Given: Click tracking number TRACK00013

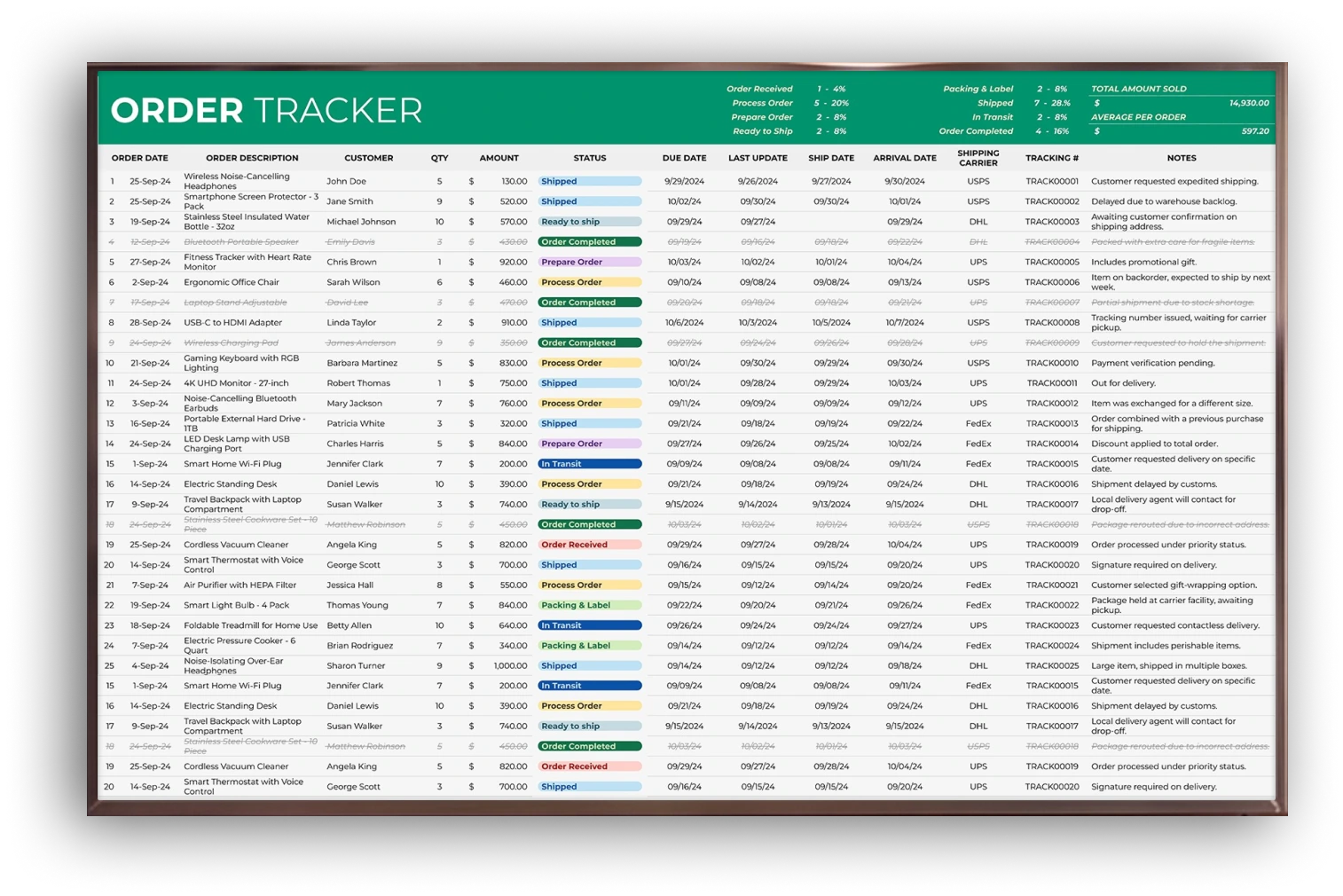Looking at the screenshot, I should [1052, 424].
